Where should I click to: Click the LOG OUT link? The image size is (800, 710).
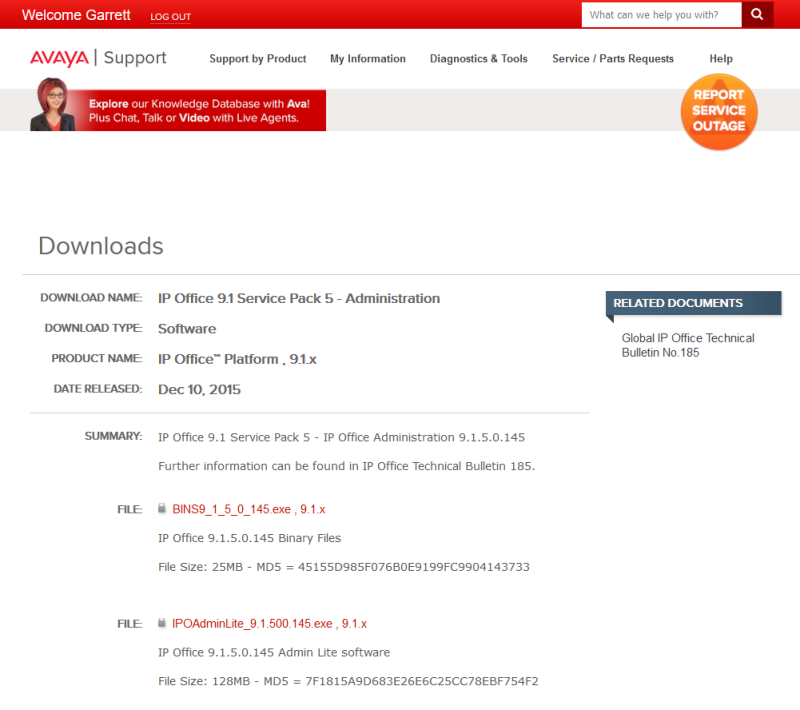coord(170,16)
